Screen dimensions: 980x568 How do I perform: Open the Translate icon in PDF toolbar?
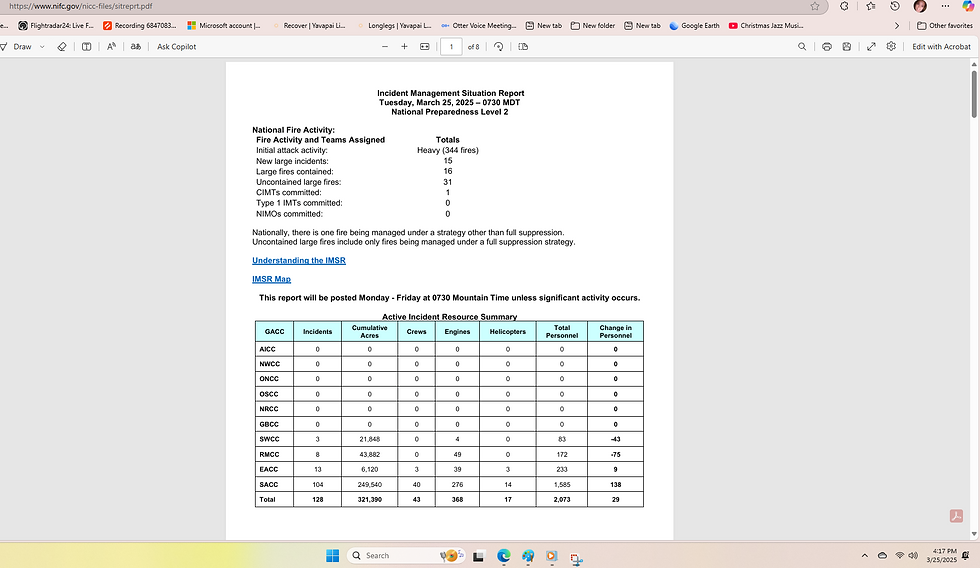(136, 47)
